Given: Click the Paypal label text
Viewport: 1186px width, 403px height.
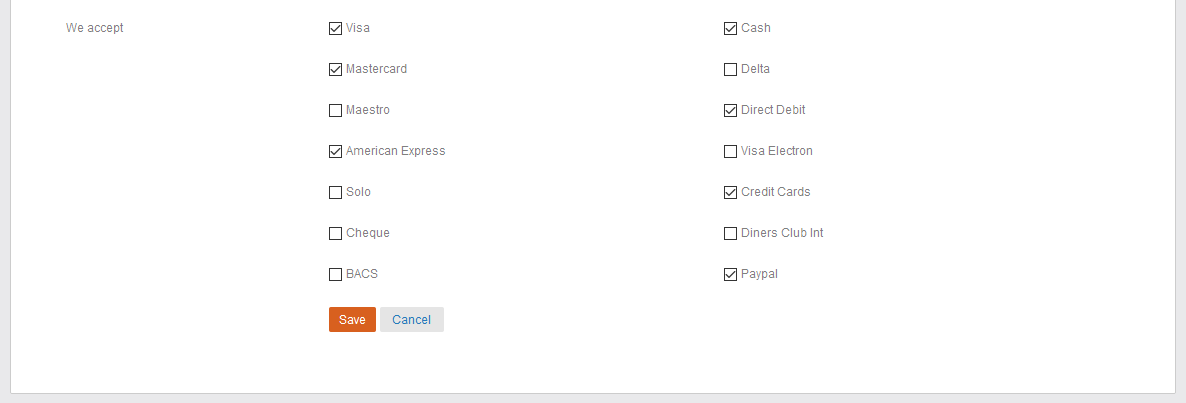Looking at the screenshot, I should point(759,274).
